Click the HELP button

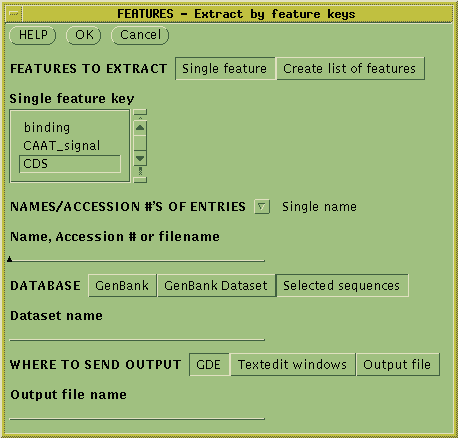[x=33, y=35]
